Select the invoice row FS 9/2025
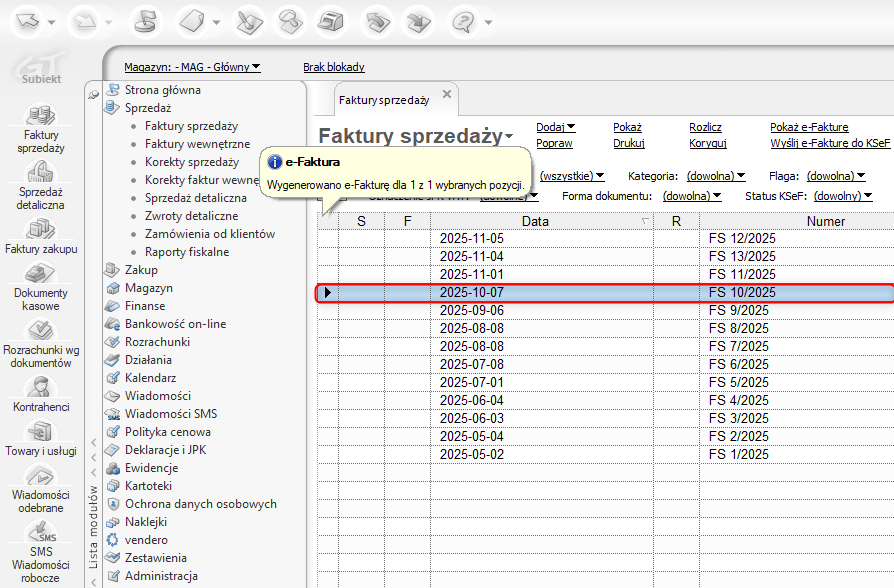This screenshot has height=588, width=894. tap(738, 311)
